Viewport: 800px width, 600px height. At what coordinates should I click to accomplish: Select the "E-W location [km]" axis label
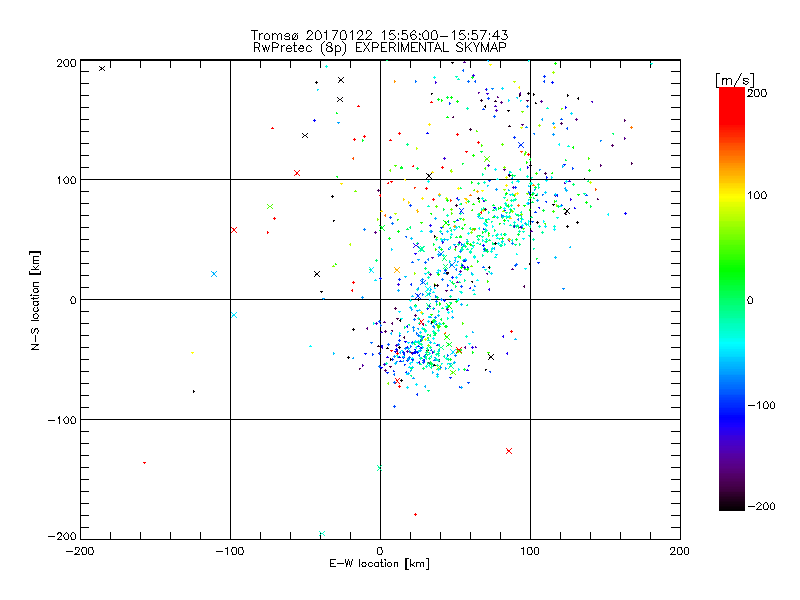[379, 564]
